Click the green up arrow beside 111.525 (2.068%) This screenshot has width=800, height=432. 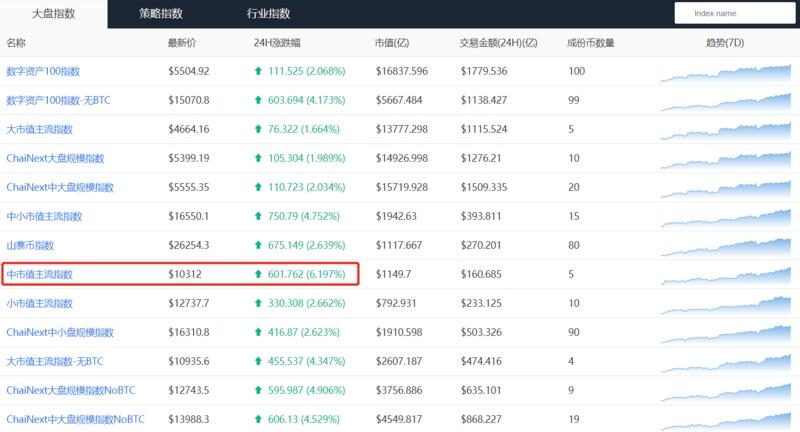click(259, 72)
